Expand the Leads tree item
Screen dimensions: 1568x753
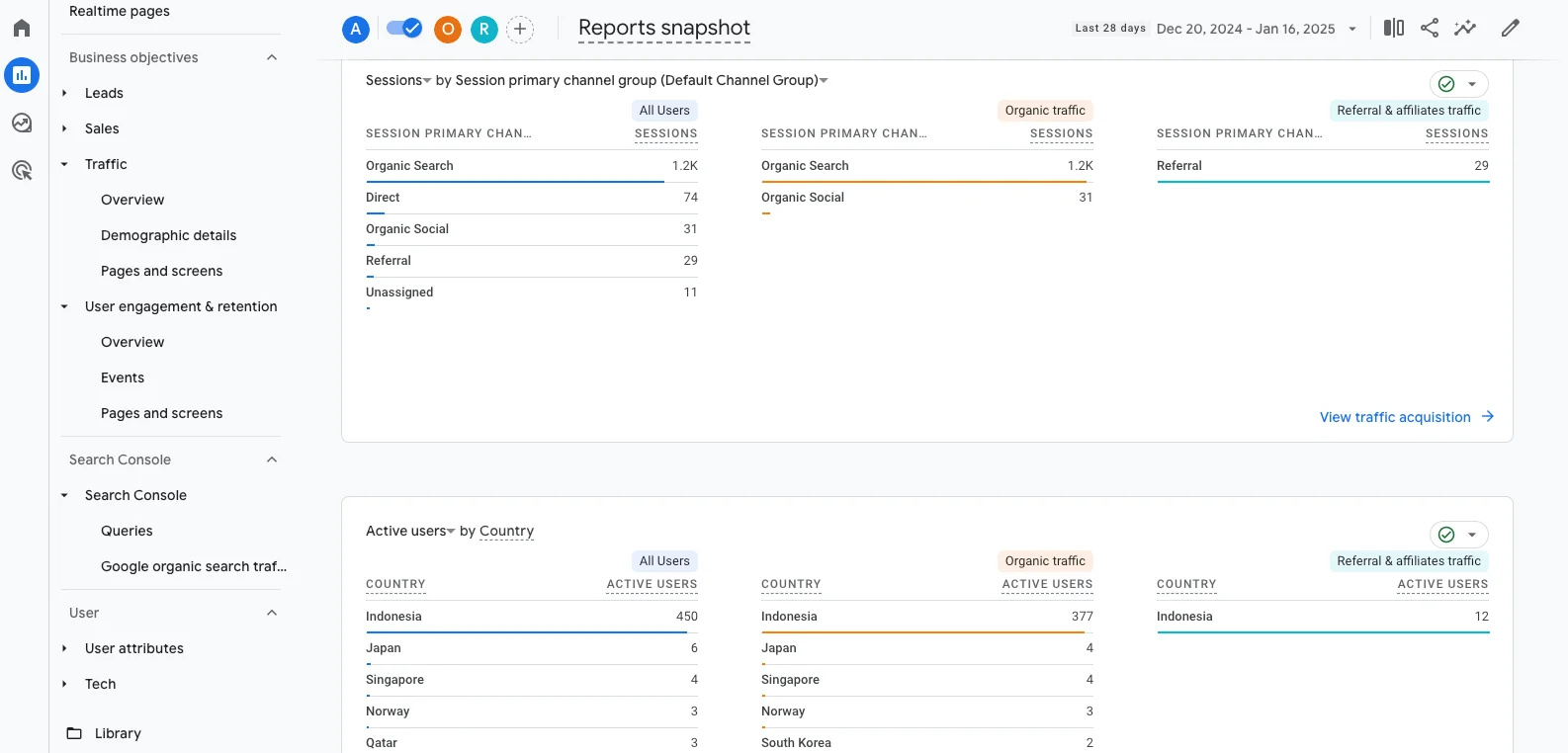64,93
